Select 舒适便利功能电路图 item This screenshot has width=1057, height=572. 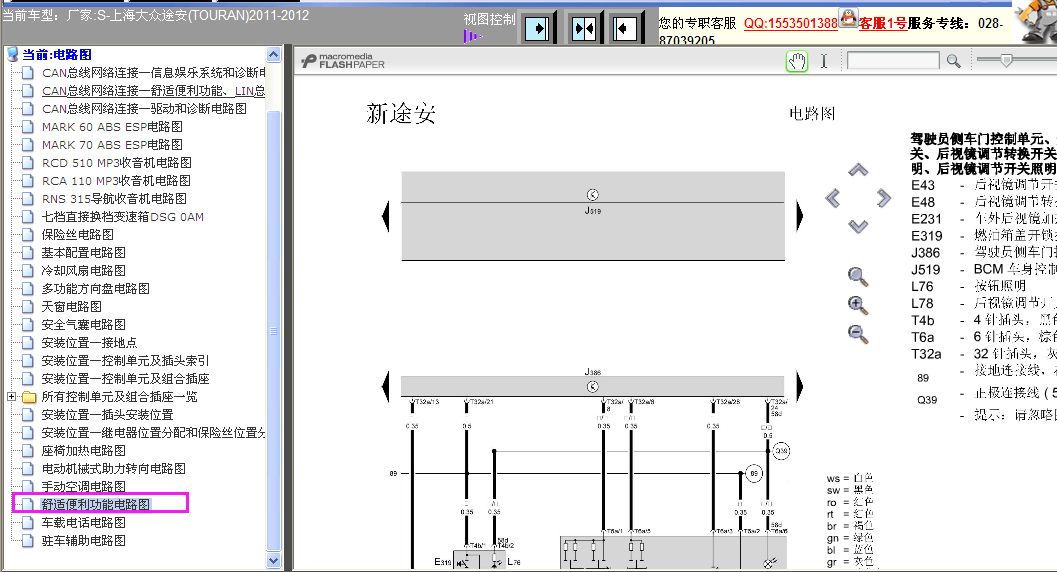96,505
